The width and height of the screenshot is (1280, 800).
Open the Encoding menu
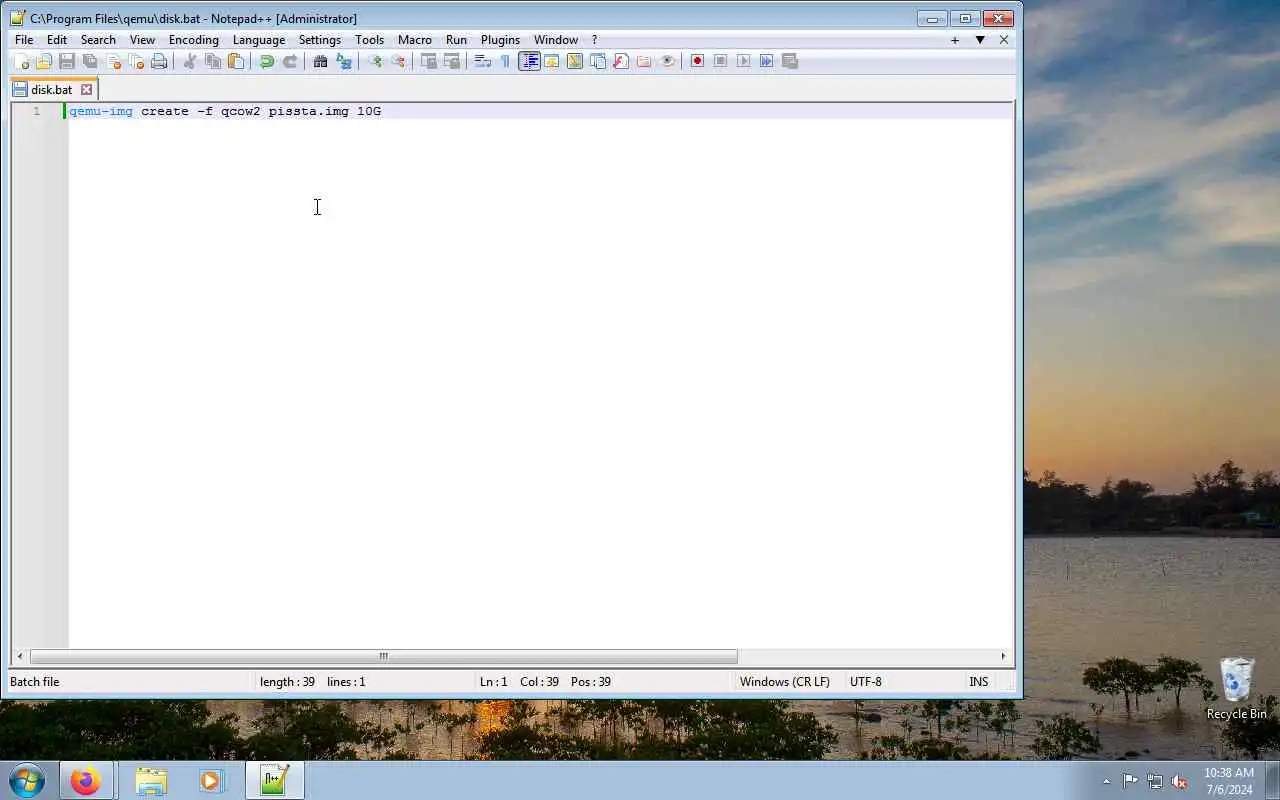194,40
